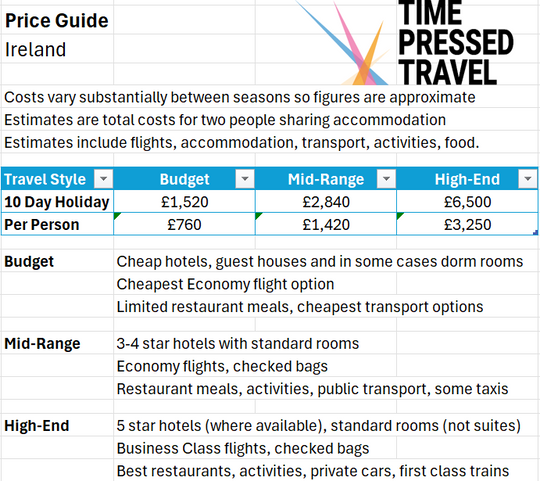Screen dimensions: 540x481
Task: Click the table resize handle corner
Action: [x=535, y=233]
